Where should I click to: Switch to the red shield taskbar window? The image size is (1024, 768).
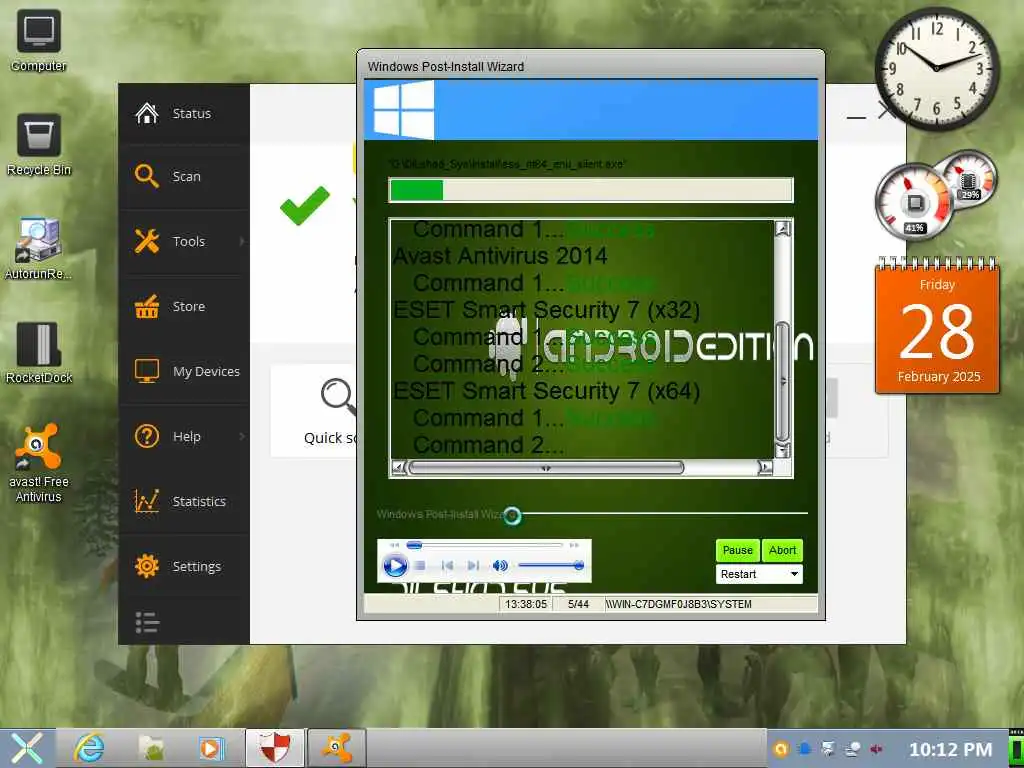click(275, 748)
